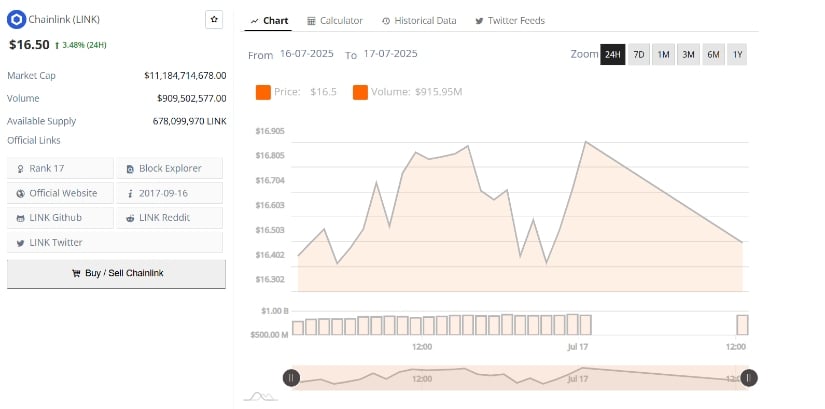Screen dimensions: 825x409
Task: Open the LINK Github page
Action: 60,218
